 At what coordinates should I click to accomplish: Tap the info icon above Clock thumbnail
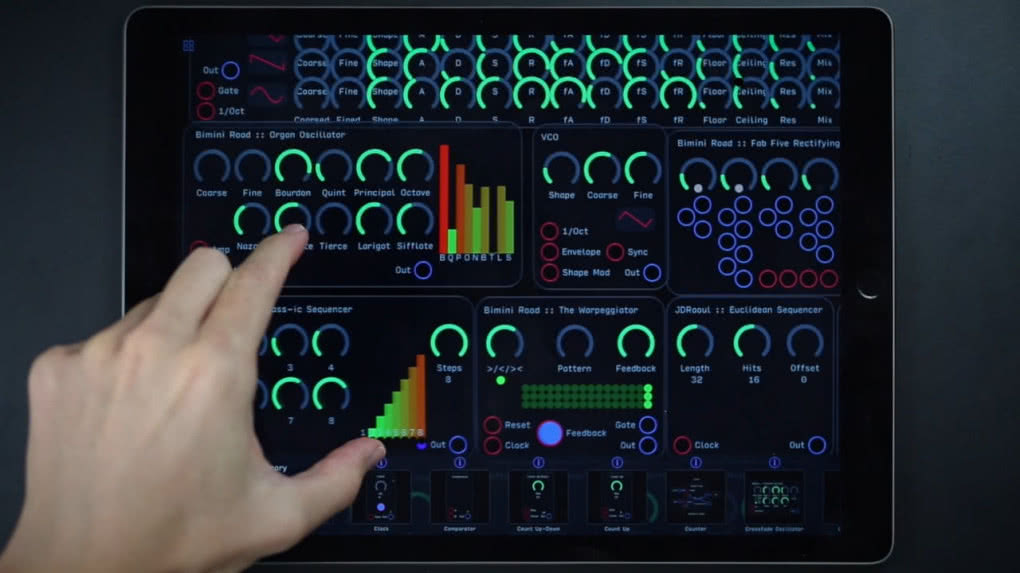(x=382, y=463)
